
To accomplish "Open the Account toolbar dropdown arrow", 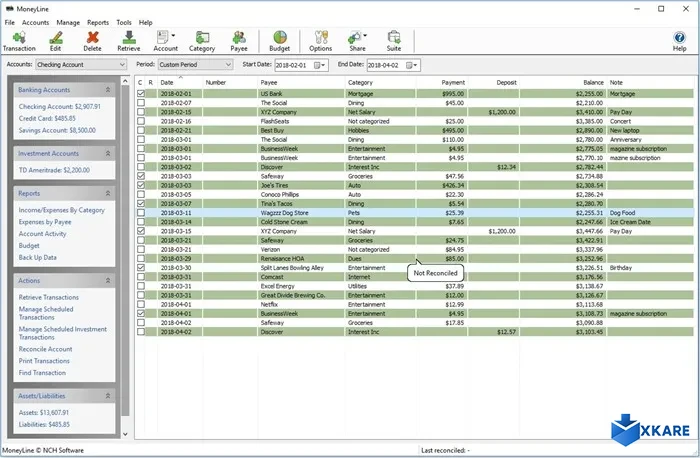I will [173, 35].
